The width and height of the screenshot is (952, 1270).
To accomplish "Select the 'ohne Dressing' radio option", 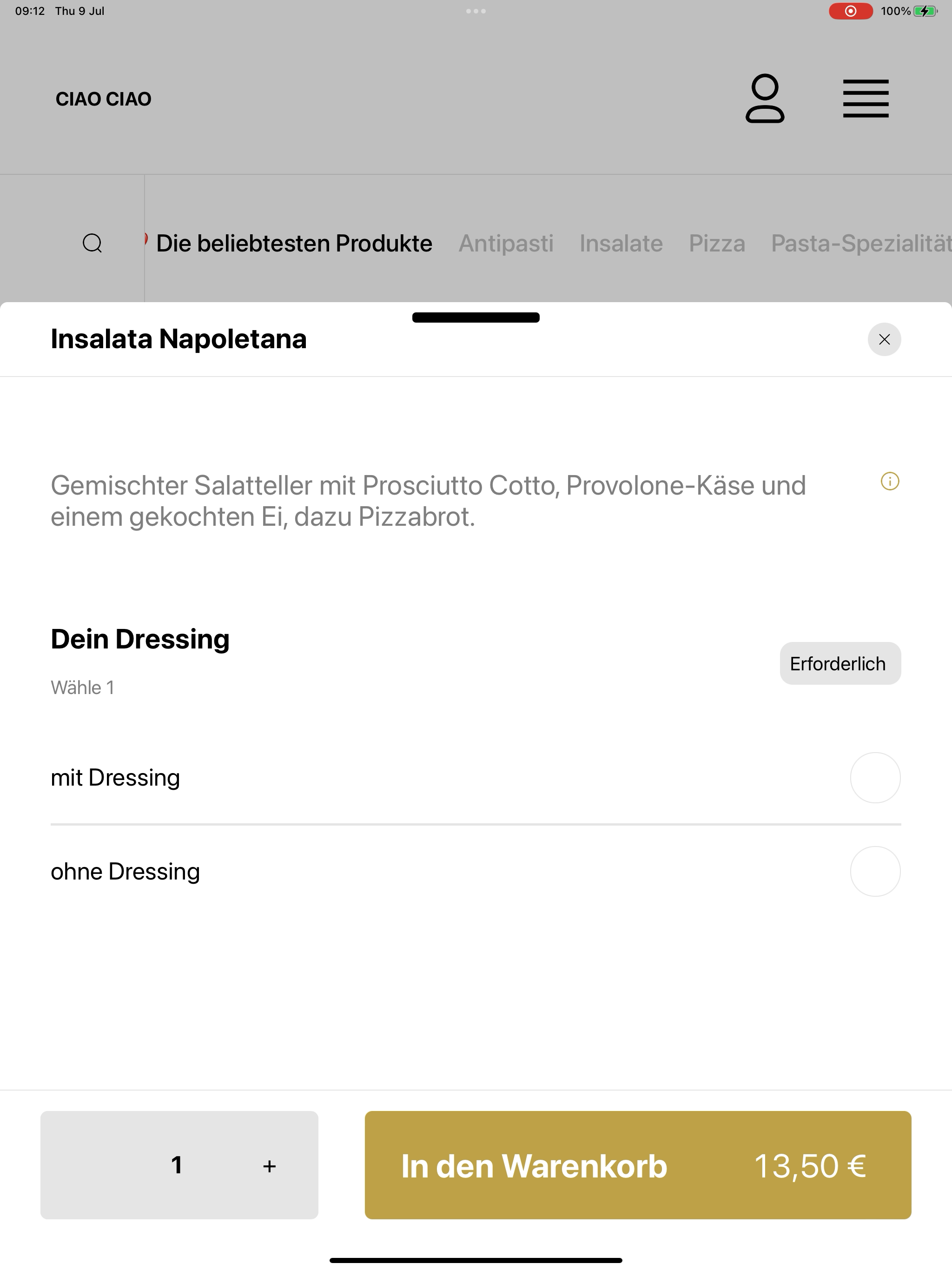I will pyautogui.click(x=875, y=871).
